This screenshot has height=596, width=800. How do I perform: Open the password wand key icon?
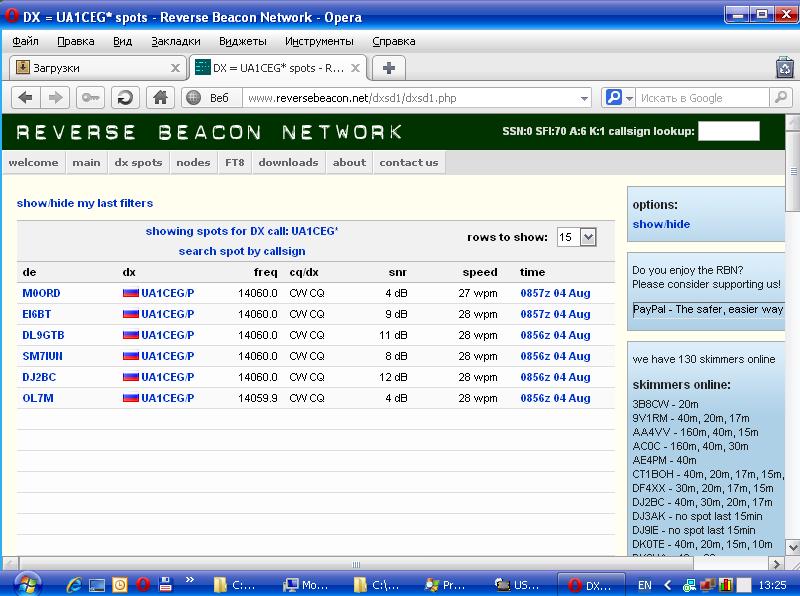click(90, 97)
